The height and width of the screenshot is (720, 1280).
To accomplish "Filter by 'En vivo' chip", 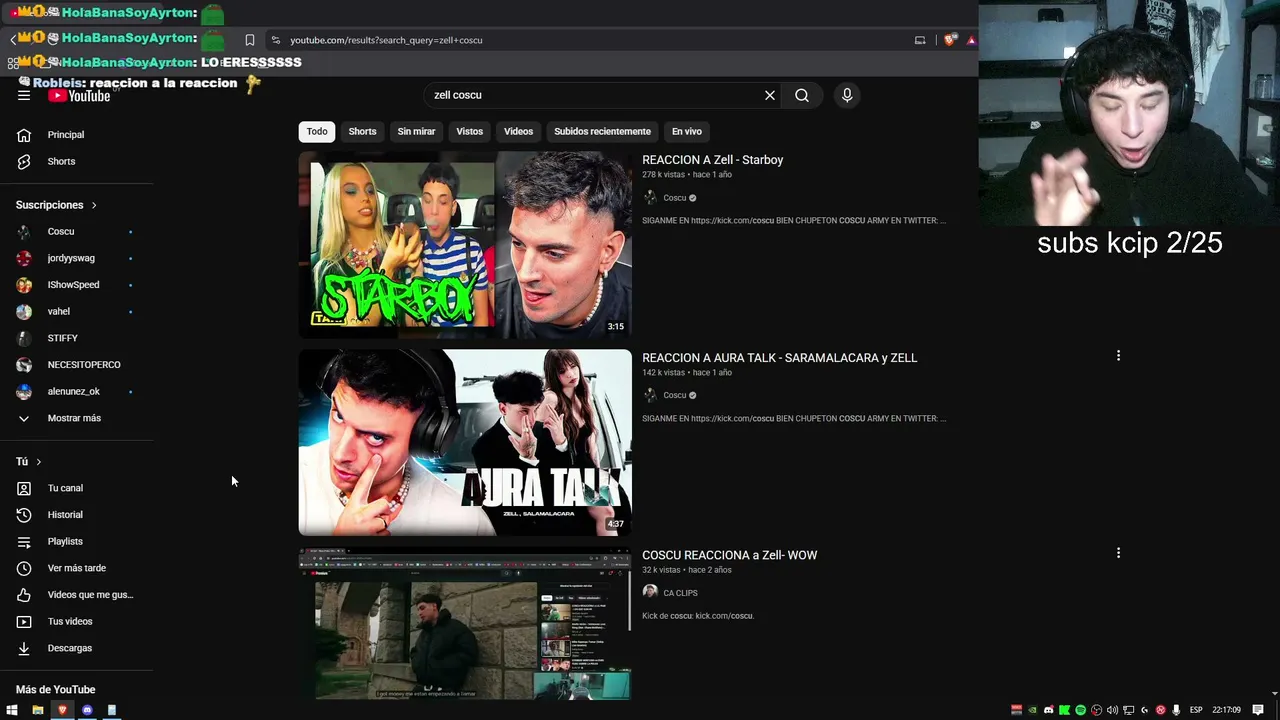I will 686,131.
